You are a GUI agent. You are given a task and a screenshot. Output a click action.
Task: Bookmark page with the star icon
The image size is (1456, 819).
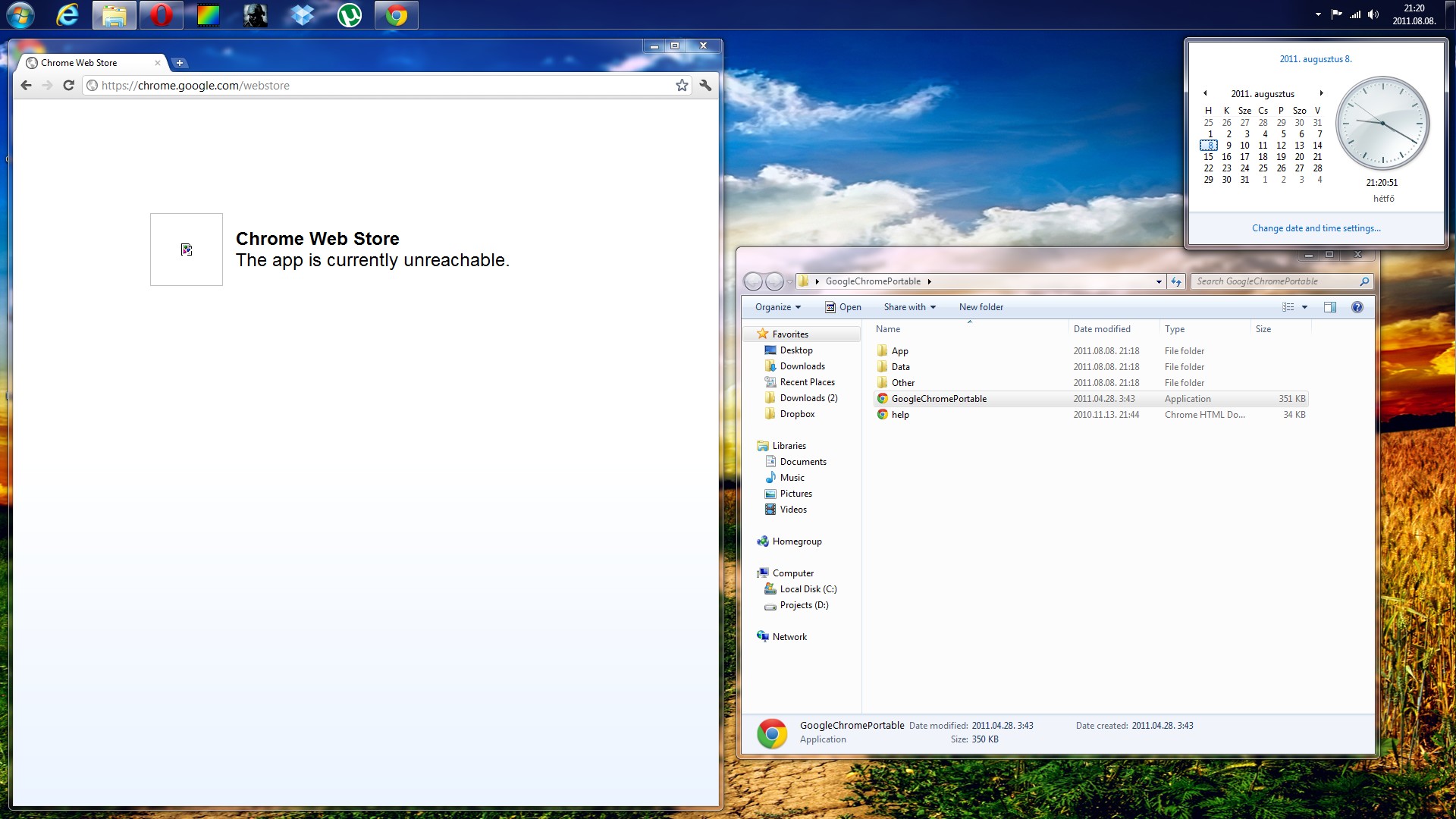point(682,85)
